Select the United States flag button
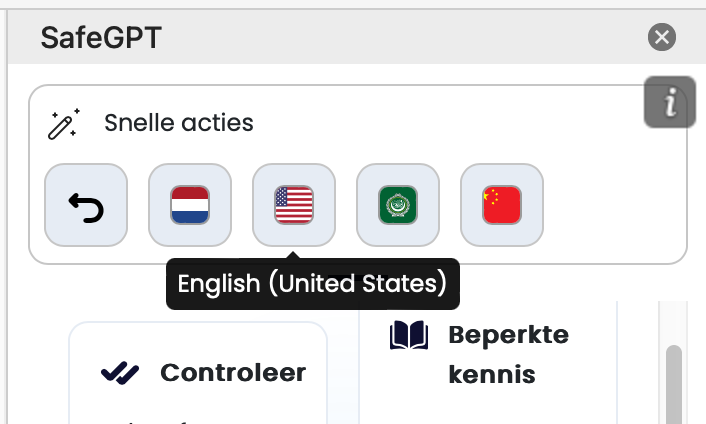Screen dimensions: 706x424 click(x=294, y=204)
